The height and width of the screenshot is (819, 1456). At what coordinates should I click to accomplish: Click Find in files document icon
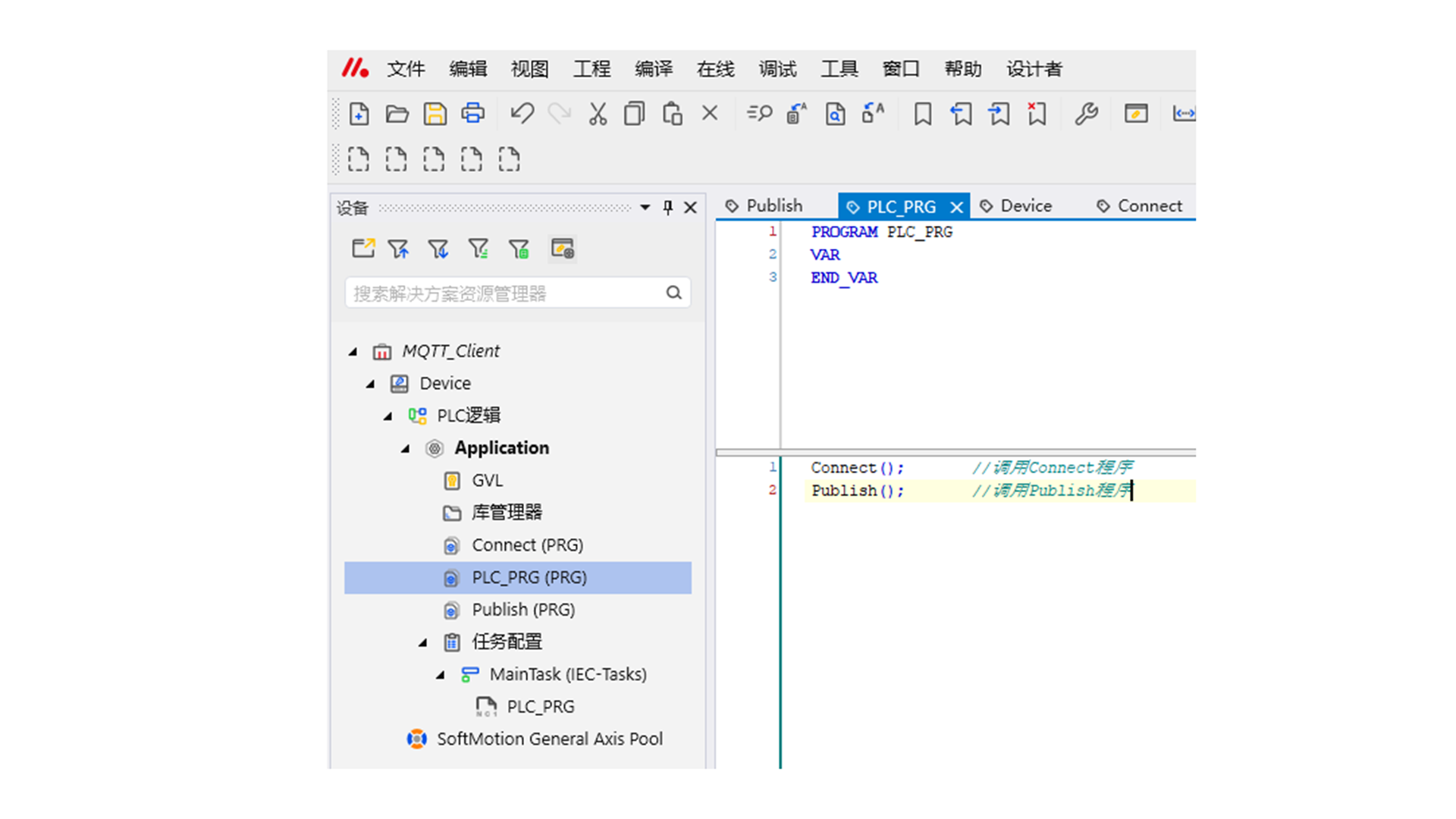[x=835, y=114]
